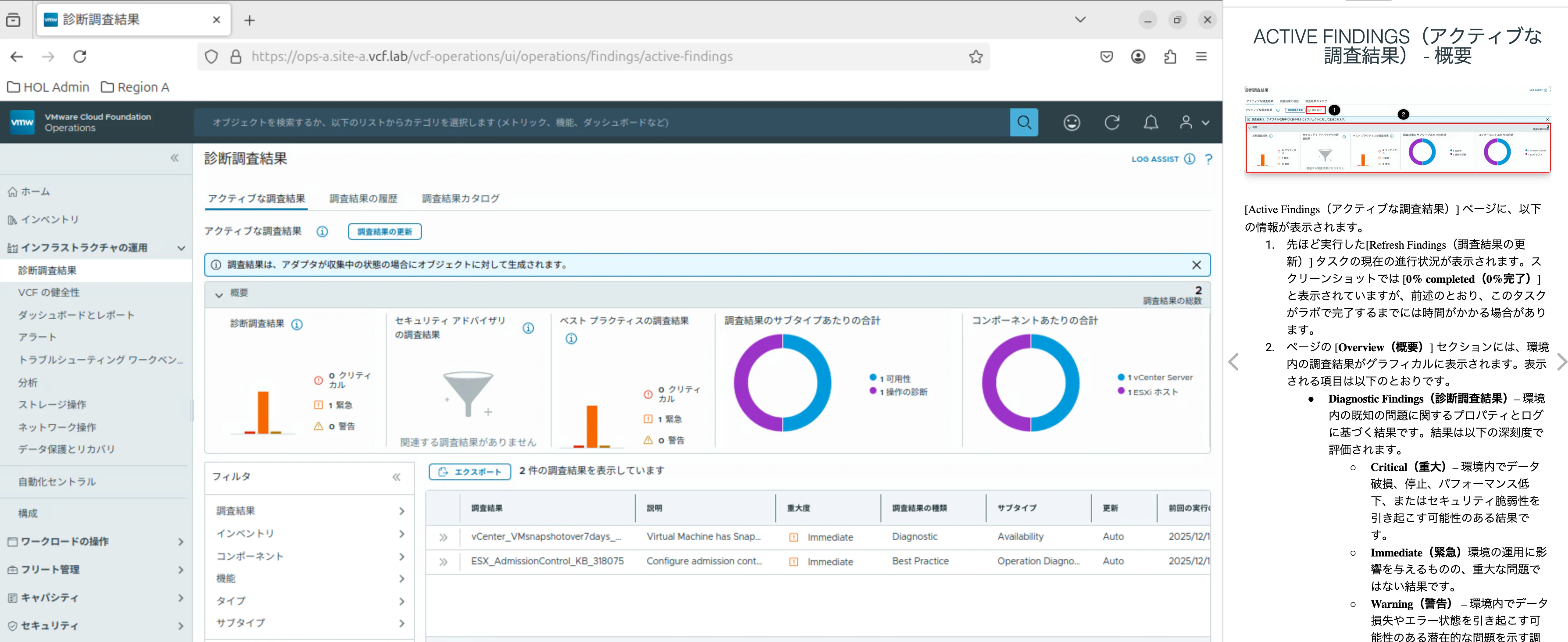
Task: Open the user account menu
Action: (x=1194, y=122)
